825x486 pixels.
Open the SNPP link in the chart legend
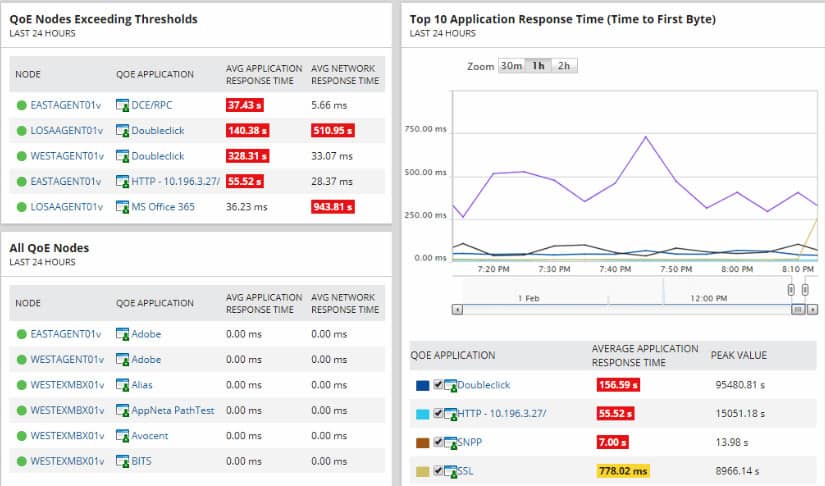(x=470, y=442)
